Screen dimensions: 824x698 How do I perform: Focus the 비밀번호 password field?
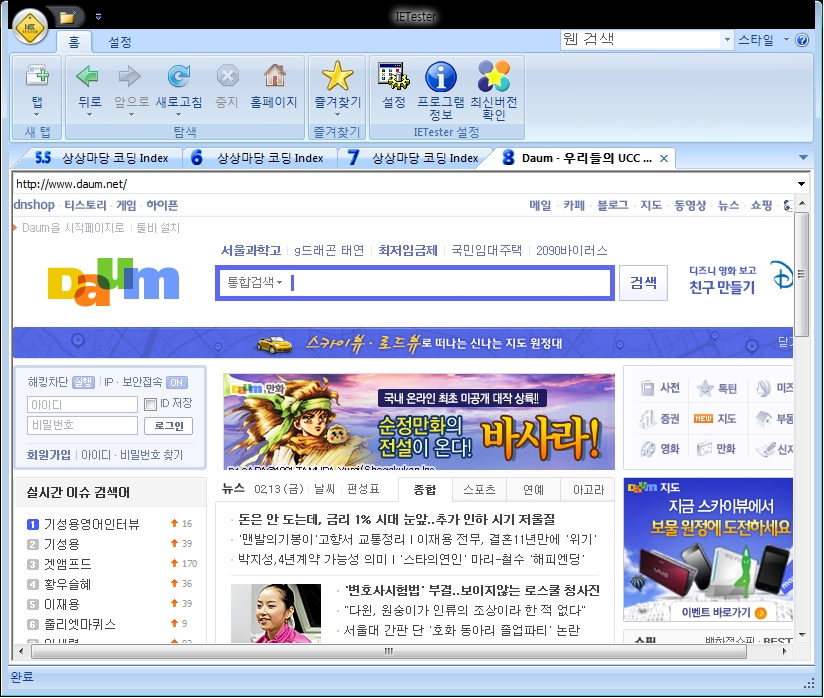click(x=82, y=425)
